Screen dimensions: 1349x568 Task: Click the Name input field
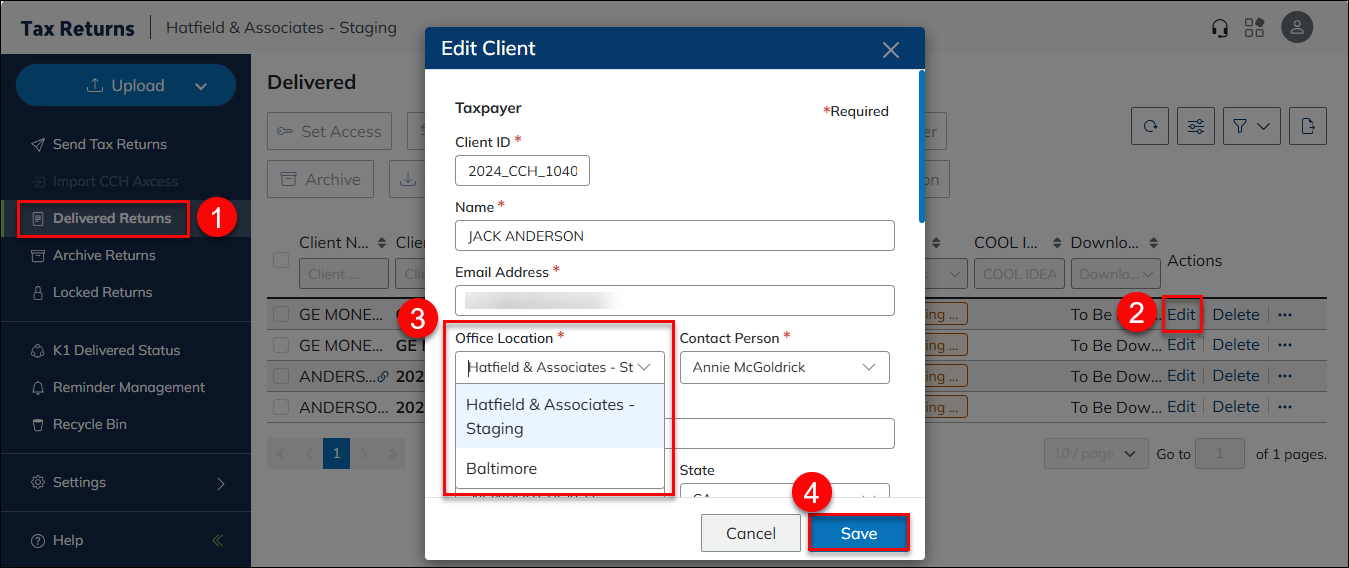[674, 236]
